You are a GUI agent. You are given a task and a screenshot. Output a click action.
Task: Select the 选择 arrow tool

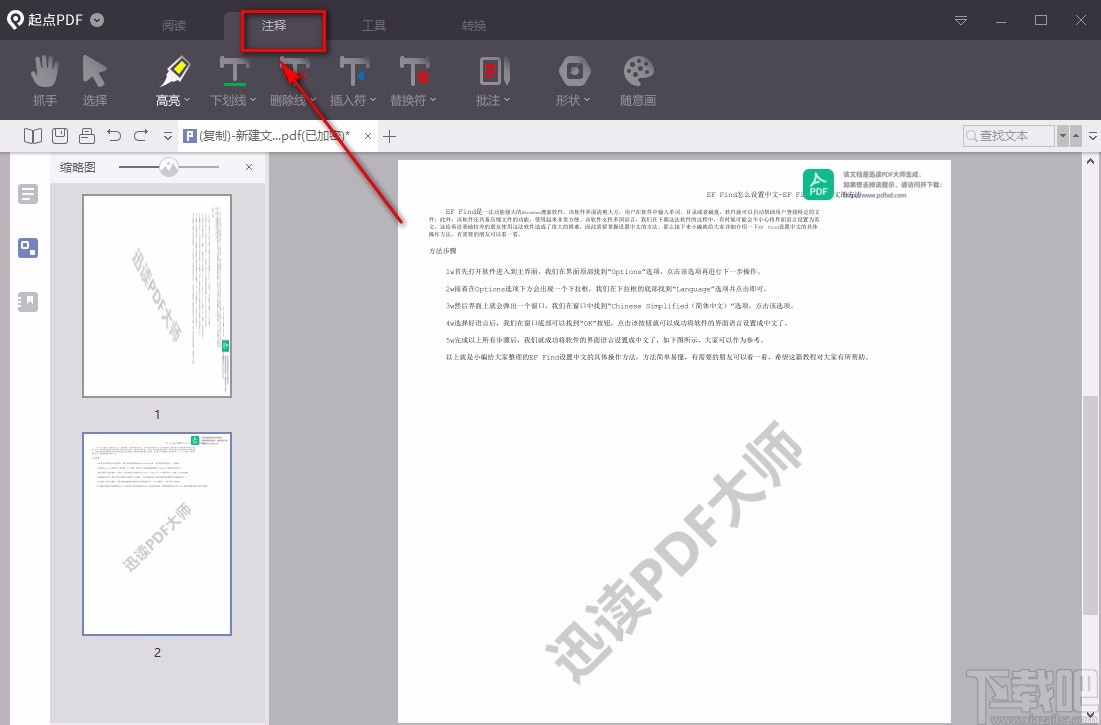pos(95,81)
